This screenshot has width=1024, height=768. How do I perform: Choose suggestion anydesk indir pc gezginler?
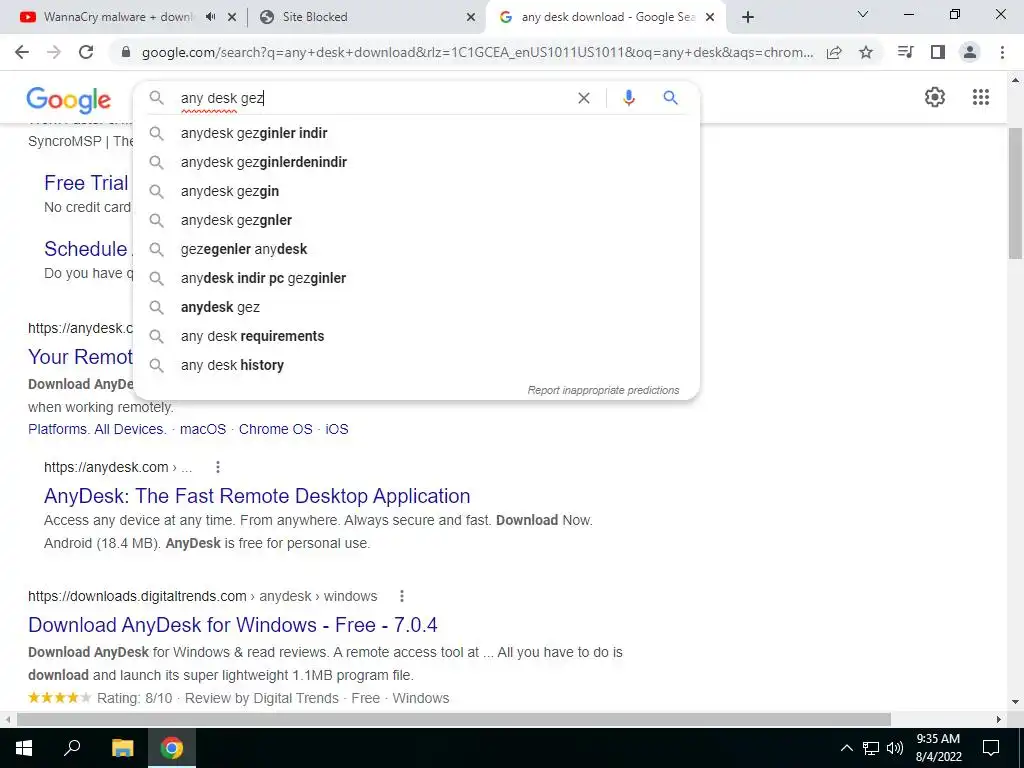tap(417, 278)
